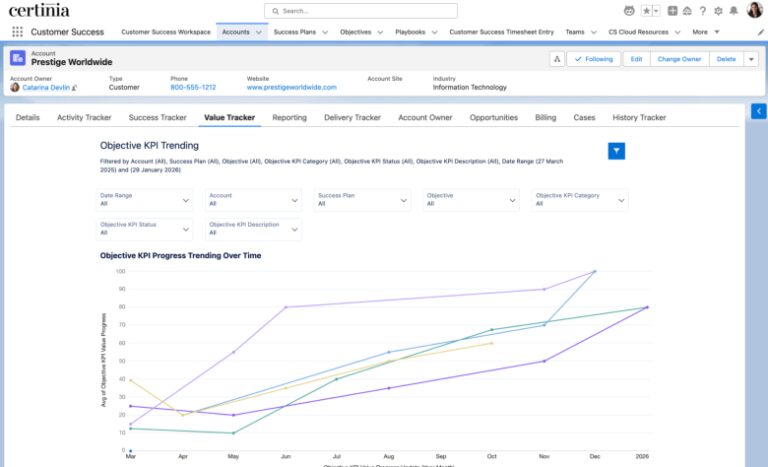The height and width of the screenshot is (467, 768).
Task: Open the App Launcher grid icon
Action: point(17,32)
